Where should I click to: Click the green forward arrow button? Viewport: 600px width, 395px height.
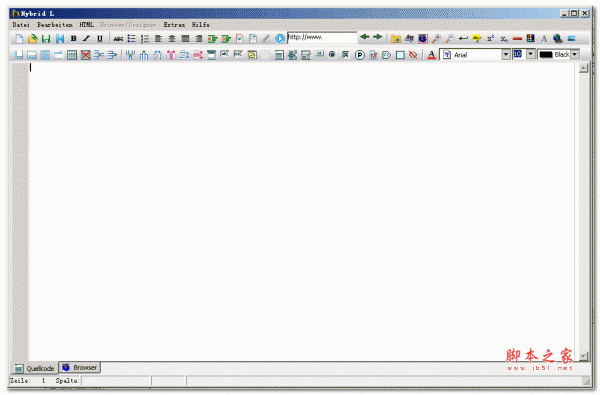[378, 37]
